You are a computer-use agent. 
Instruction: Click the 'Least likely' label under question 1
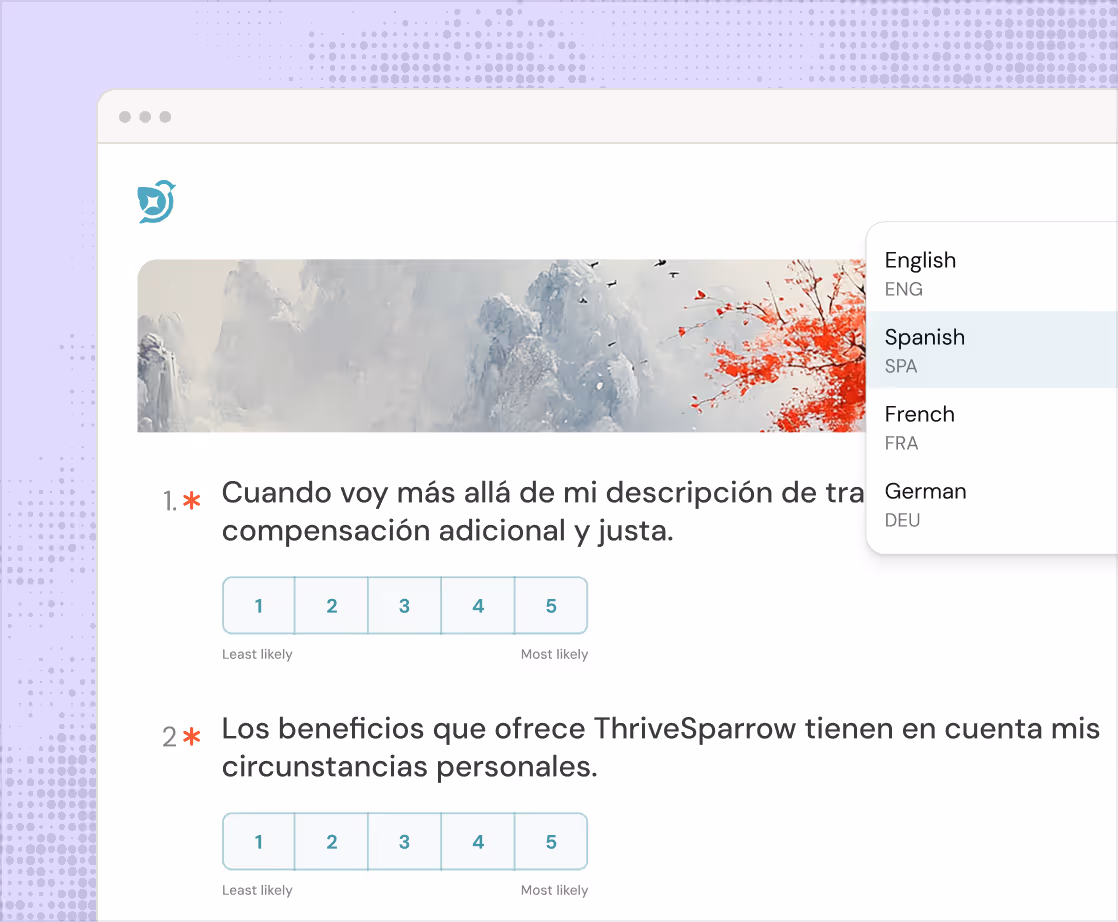coord(256,654)
